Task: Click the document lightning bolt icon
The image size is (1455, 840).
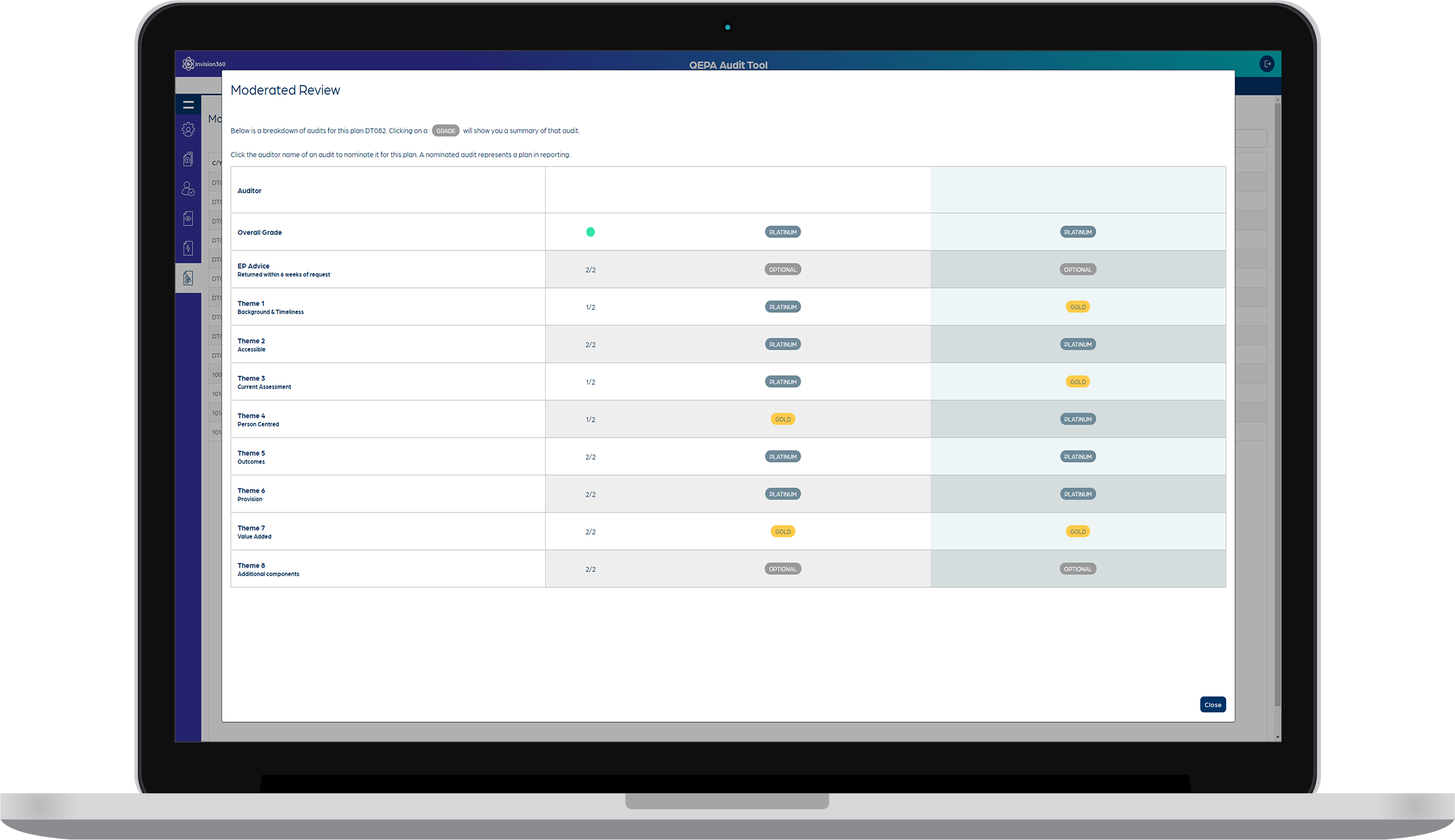Action: click(188, 248)
